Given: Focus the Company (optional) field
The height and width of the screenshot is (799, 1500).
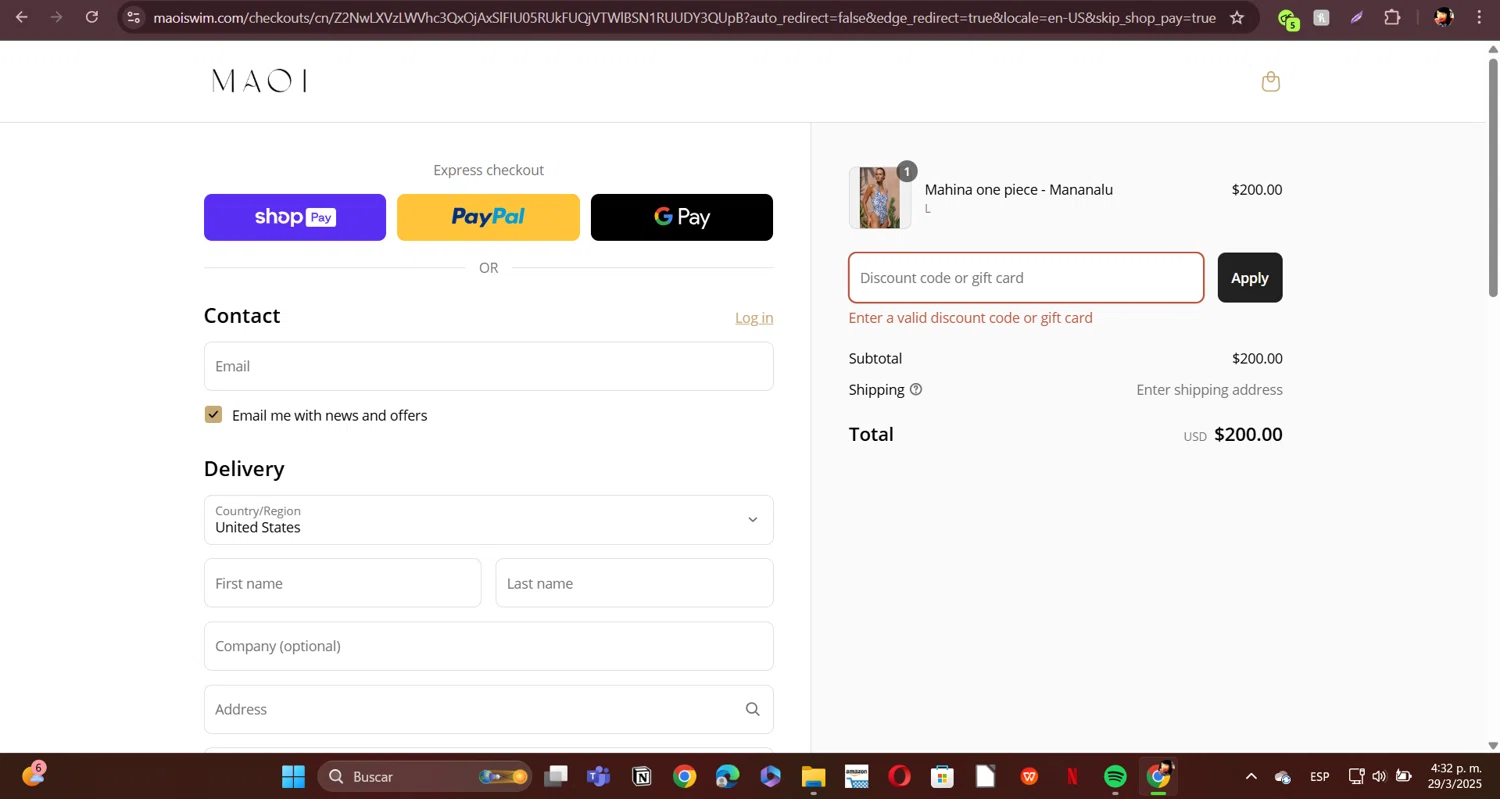Looking at the screenshot, I should 488,646.
